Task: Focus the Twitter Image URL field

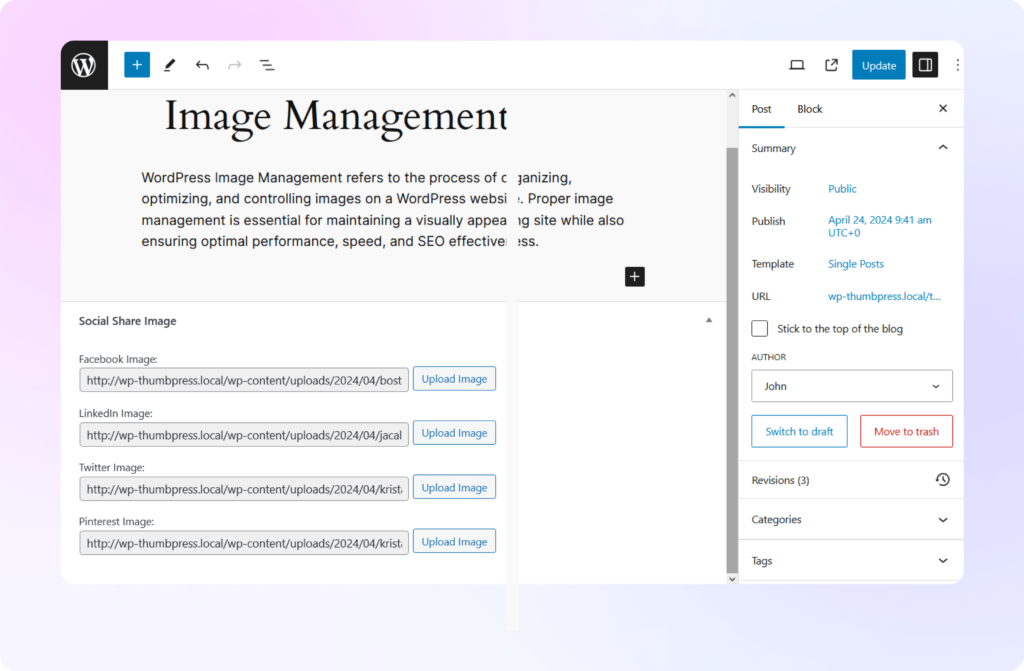Action: [x=244, y=489]
